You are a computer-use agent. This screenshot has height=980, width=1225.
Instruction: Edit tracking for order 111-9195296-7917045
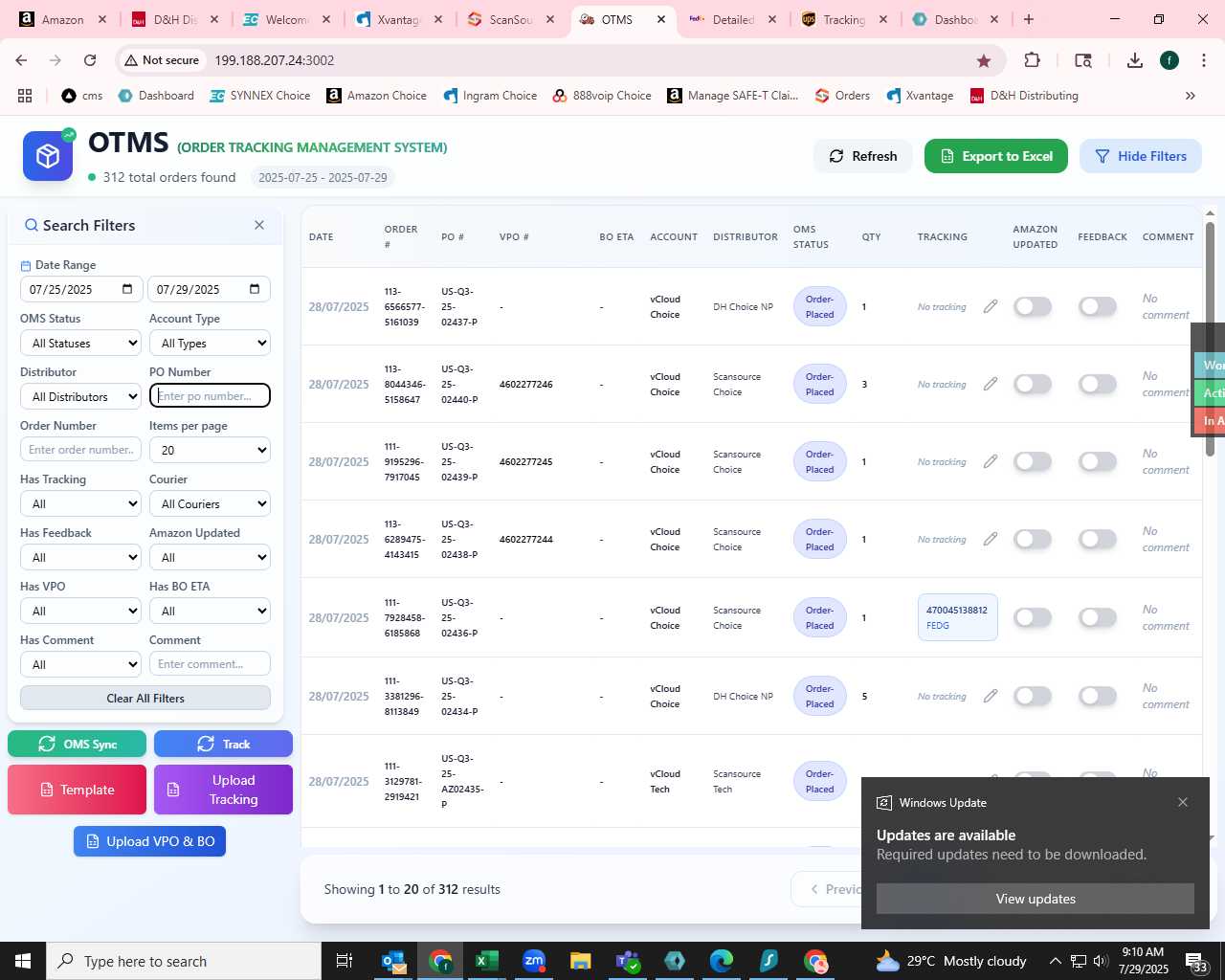[x=991, y=461]
